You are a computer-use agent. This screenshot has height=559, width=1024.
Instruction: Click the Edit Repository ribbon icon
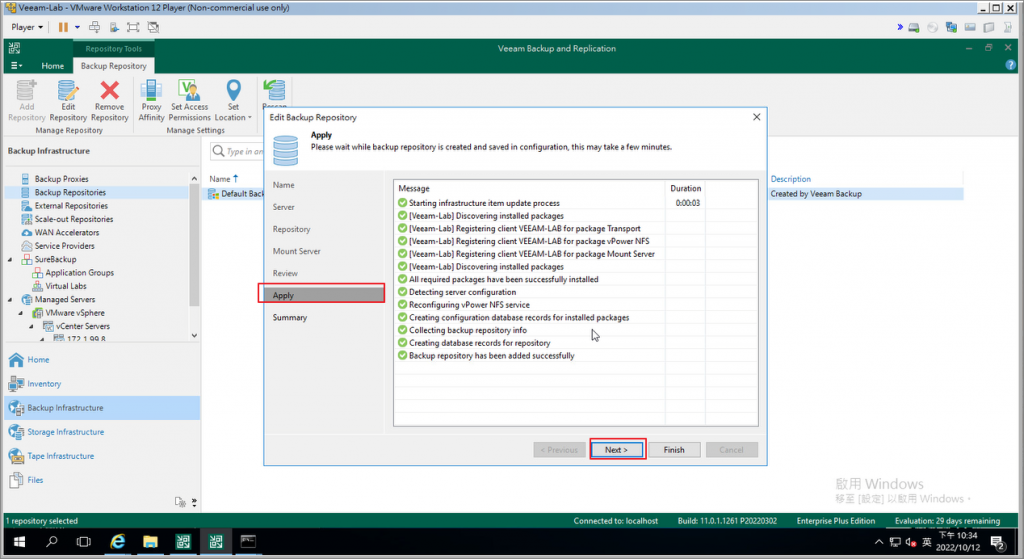click(68, 100)
